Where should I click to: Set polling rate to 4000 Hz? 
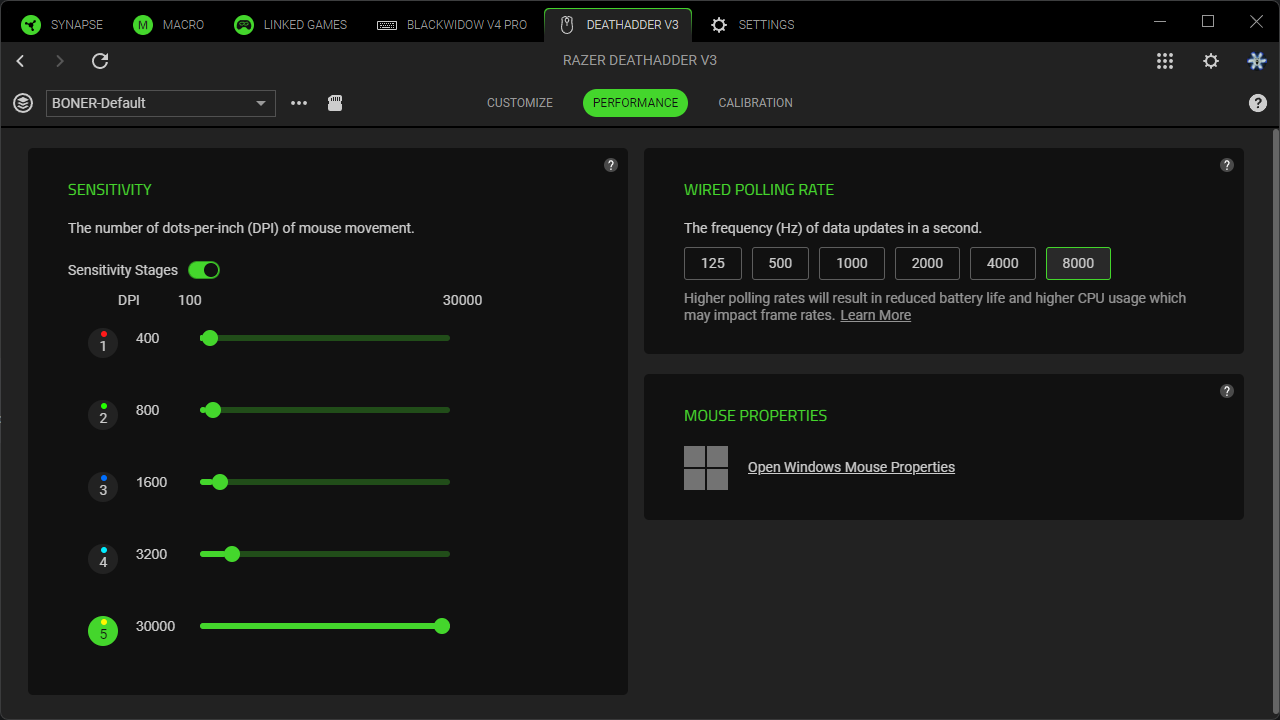tap(1003, 263)
